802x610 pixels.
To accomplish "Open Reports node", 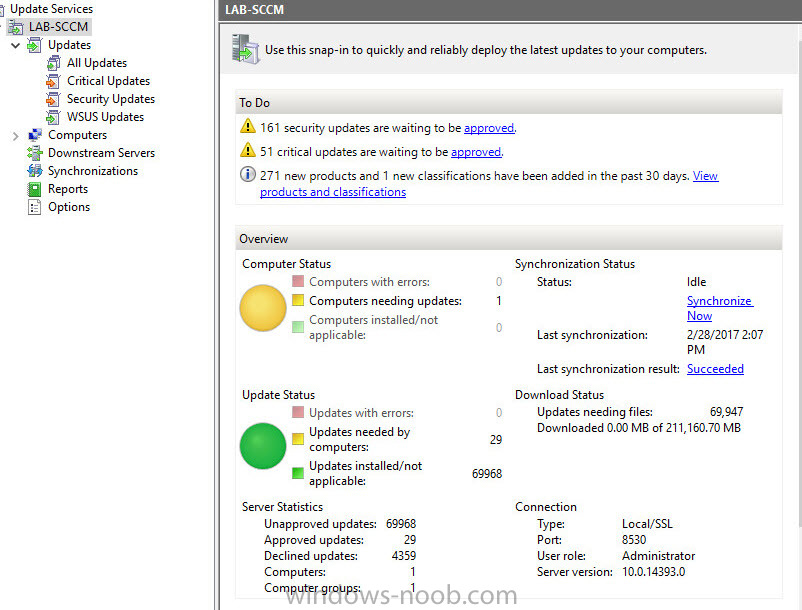I will [68, 189].
